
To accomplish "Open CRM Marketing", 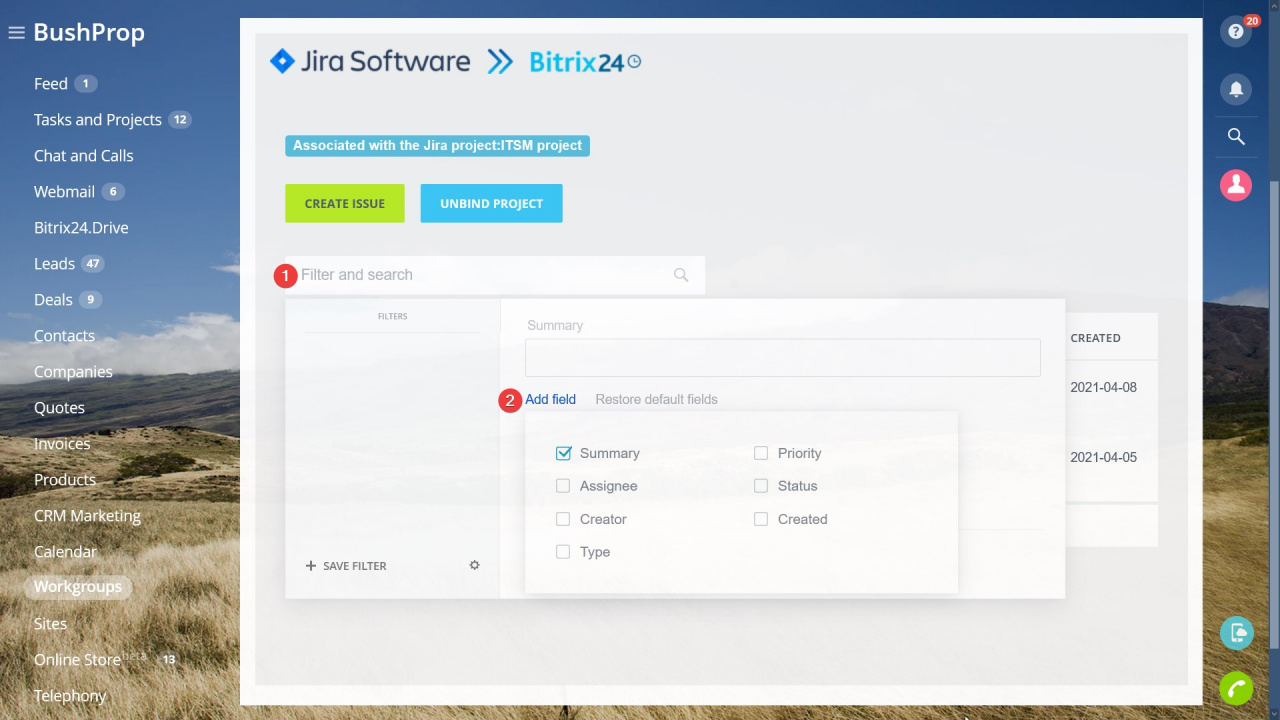I will click(87, 516).
